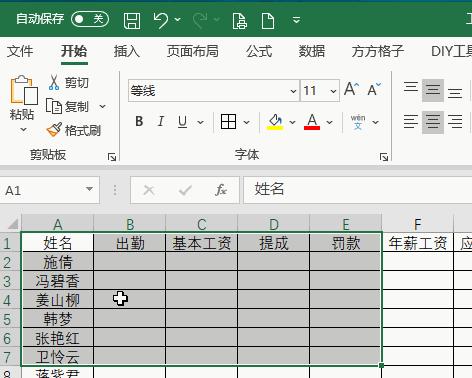The height and width of the screenshot is (378, 472).
Task: Click the 复制 button
Action: click(68, 107)
